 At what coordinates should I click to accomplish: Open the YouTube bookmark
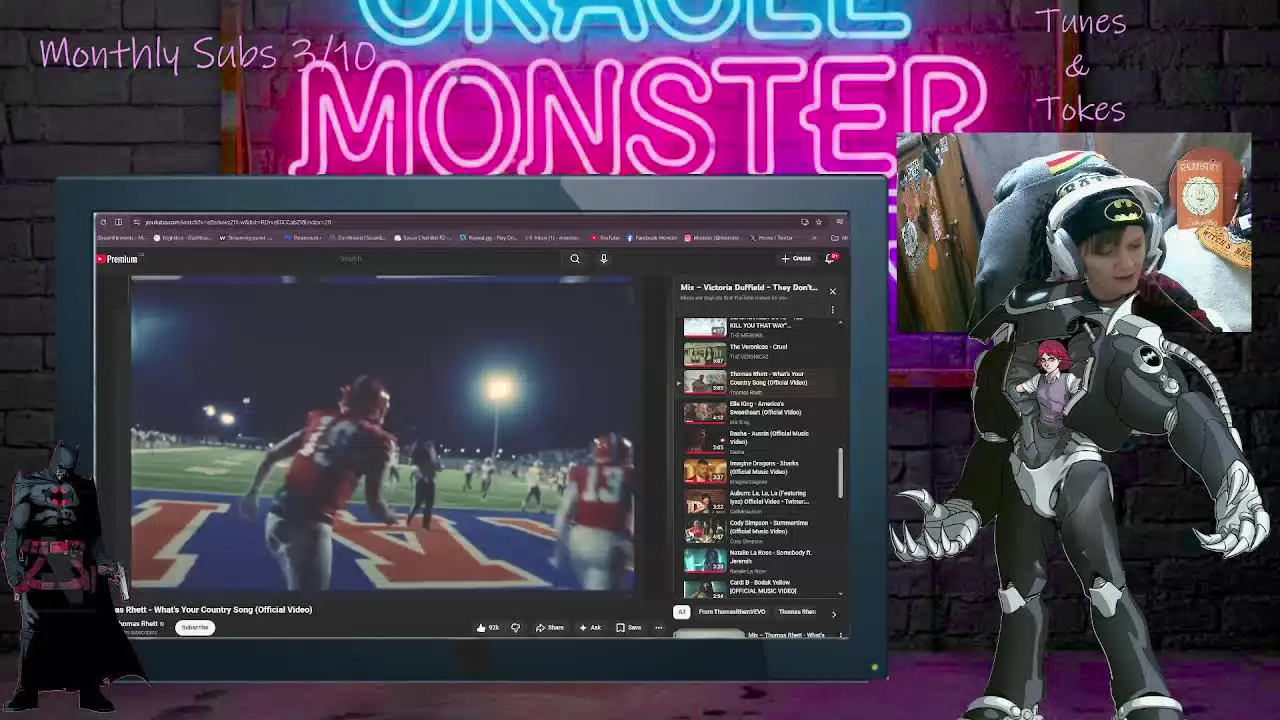point(606,238)
